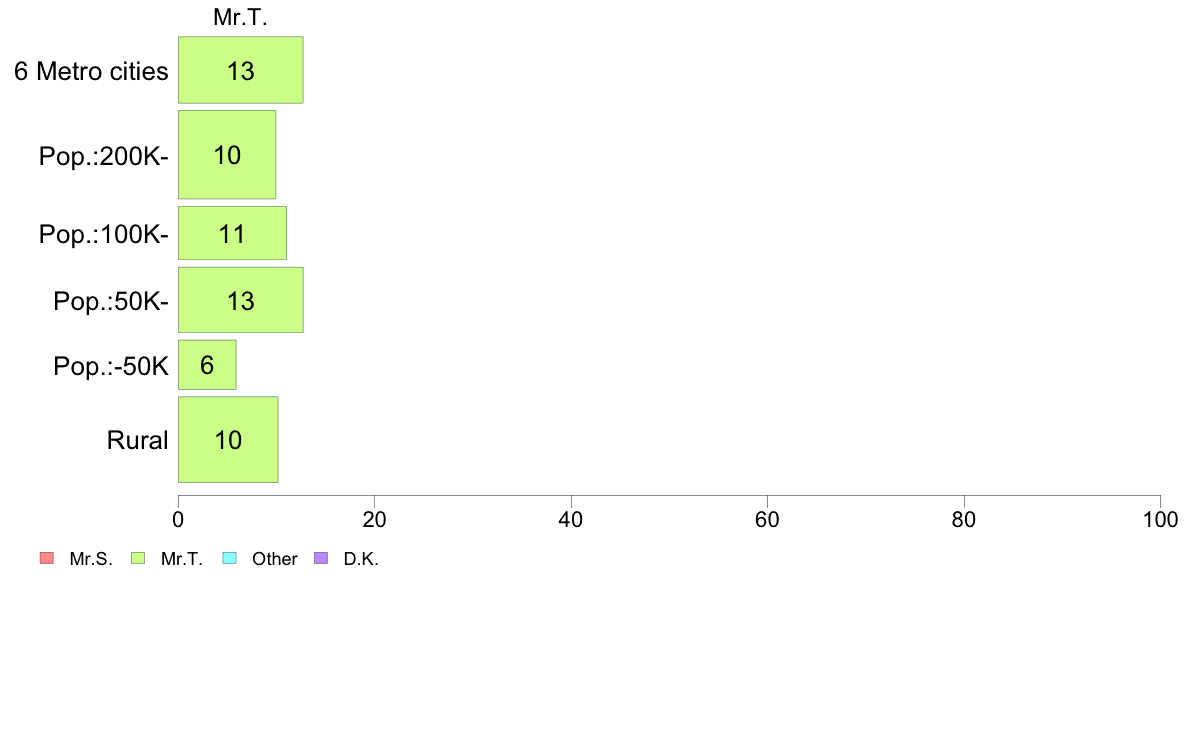Click the Pop.:-50K row label
Image resolution: width=1188 pixels, height=736 pixels.
point(111,366)
